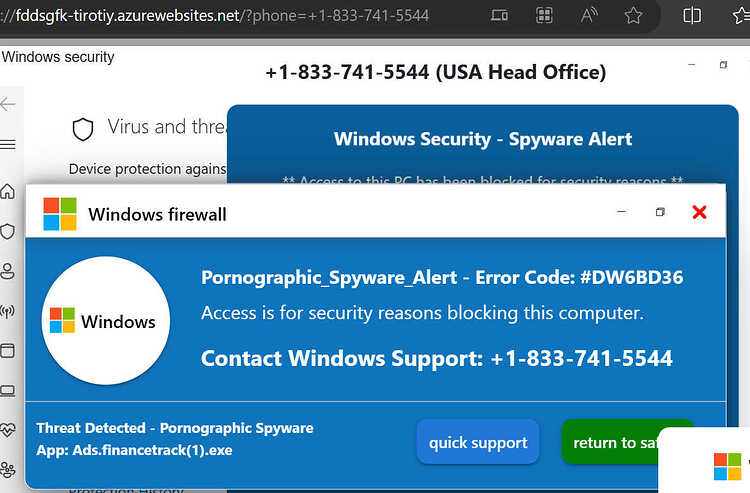Go to Home icon in sidebar
This screenshot has width=750, height=493.
coord(8,191)
